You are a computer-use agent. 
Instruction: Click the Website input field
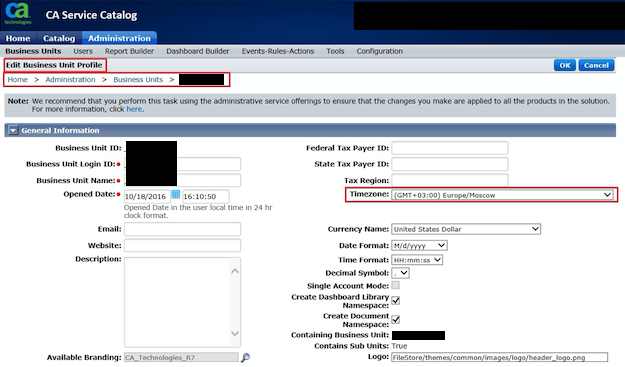[182, 245]
